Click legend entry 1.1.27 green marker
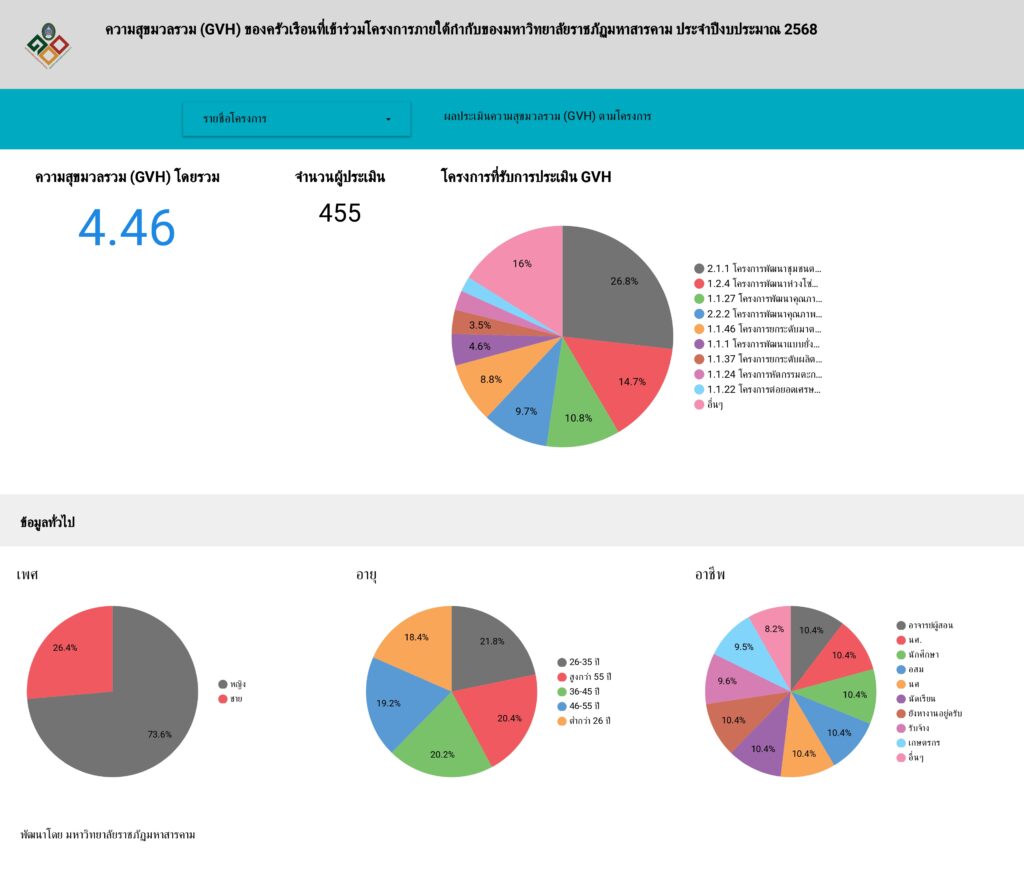Viewport: 1024px width, 875px height. point(700,299)
